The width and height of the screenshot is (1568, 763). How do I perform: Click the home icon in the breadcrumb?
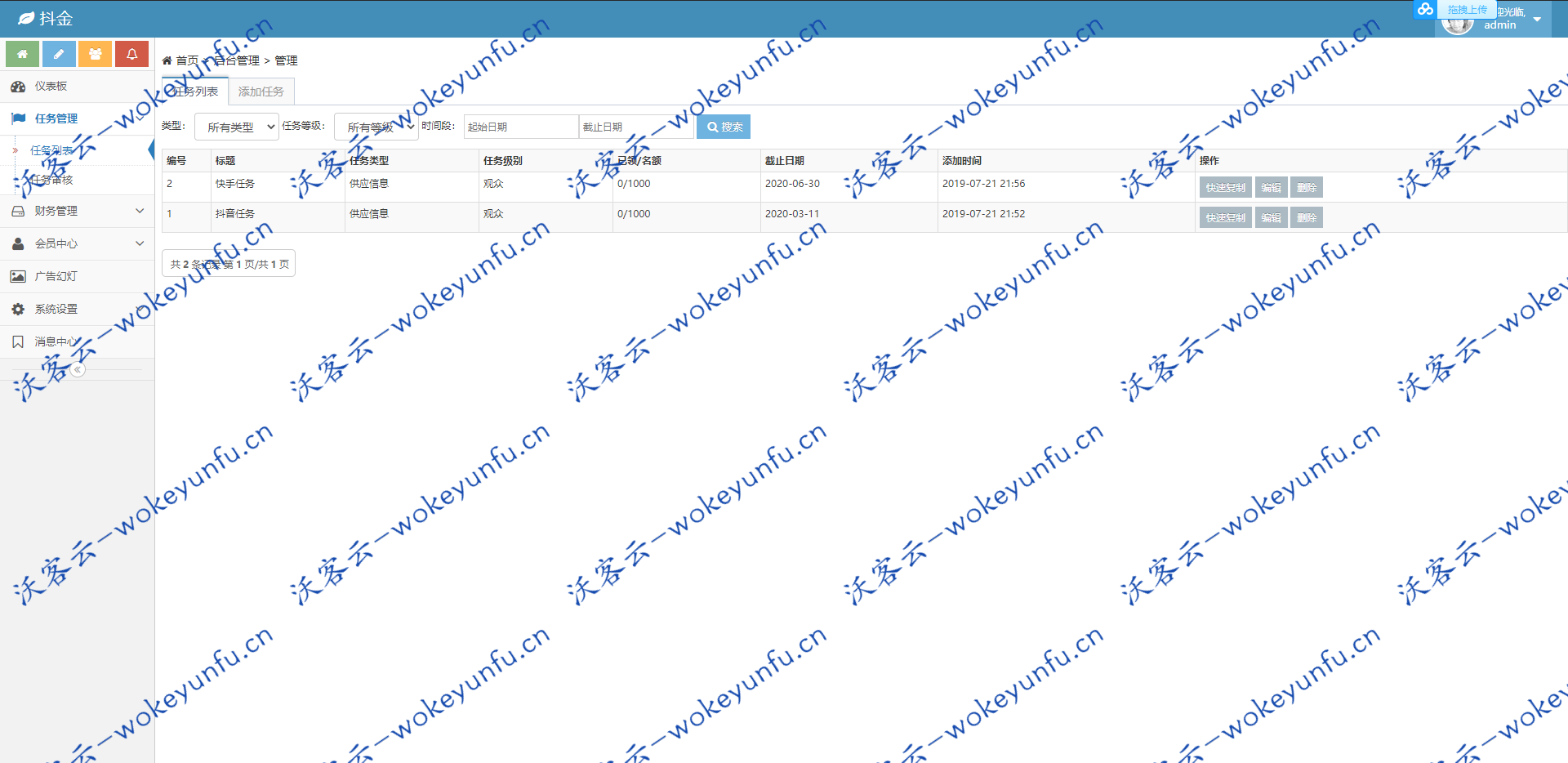167,60
